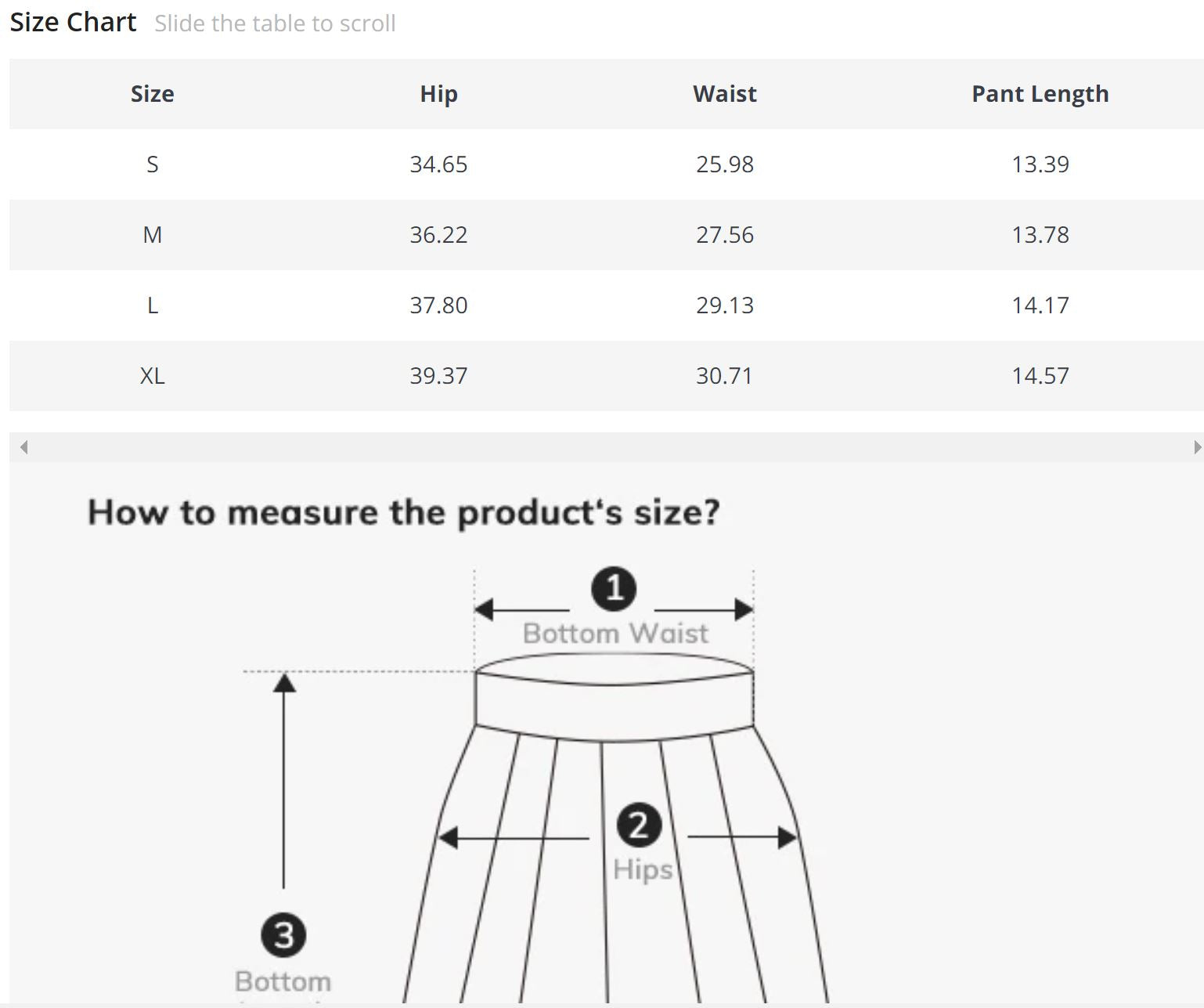The image size is (1204, 1008).
Task: Click the Waist column header
Action: click(x=725, y=94)
